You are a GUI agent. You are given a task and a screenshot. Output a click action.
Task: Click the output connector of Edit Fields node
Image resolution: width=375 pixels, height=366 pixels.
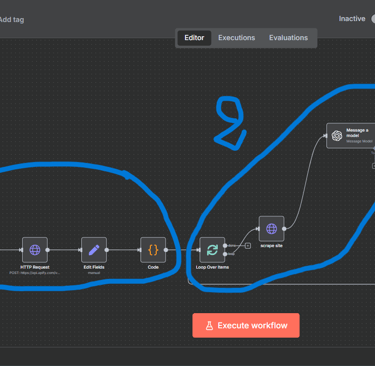pos(107,250)
